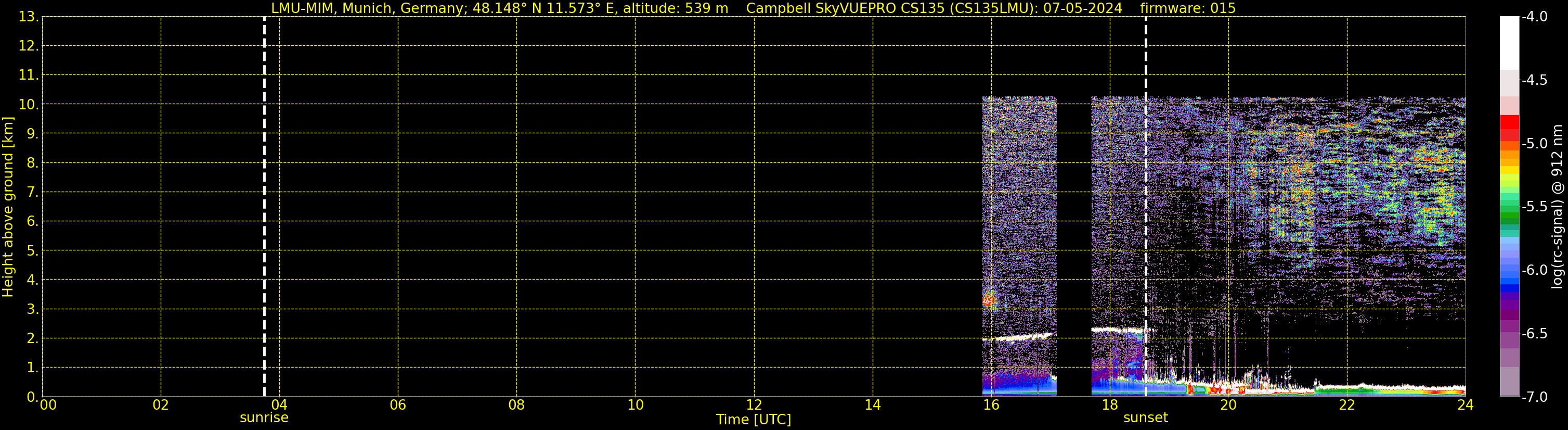Click the x-axis tick label '08'
Viewport: 1568px width, 430px height.
click(x=517, y=405)
